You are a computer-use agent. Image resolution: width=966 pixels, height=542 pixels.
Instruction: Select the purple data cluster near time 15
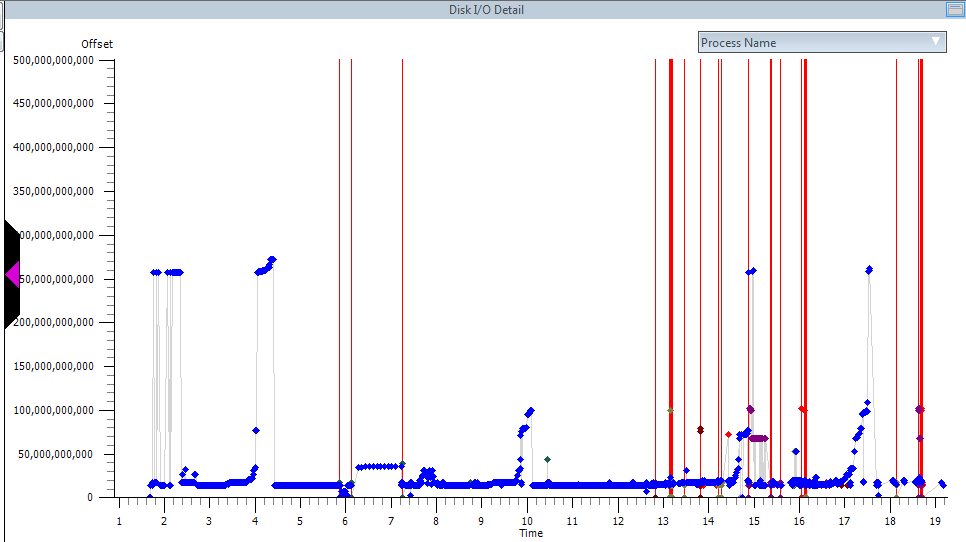[x=759, y=438]
